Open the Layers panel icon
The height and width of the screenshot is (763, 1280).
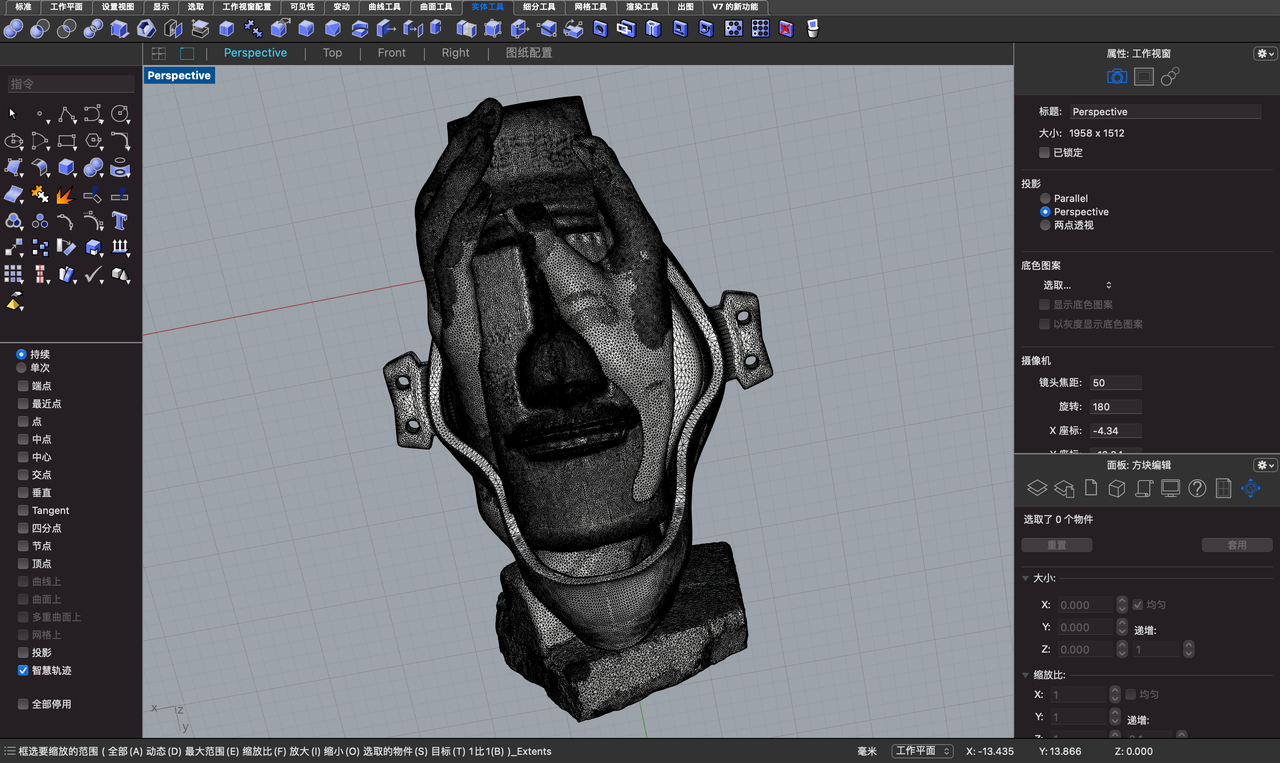tap(1037, 488)
